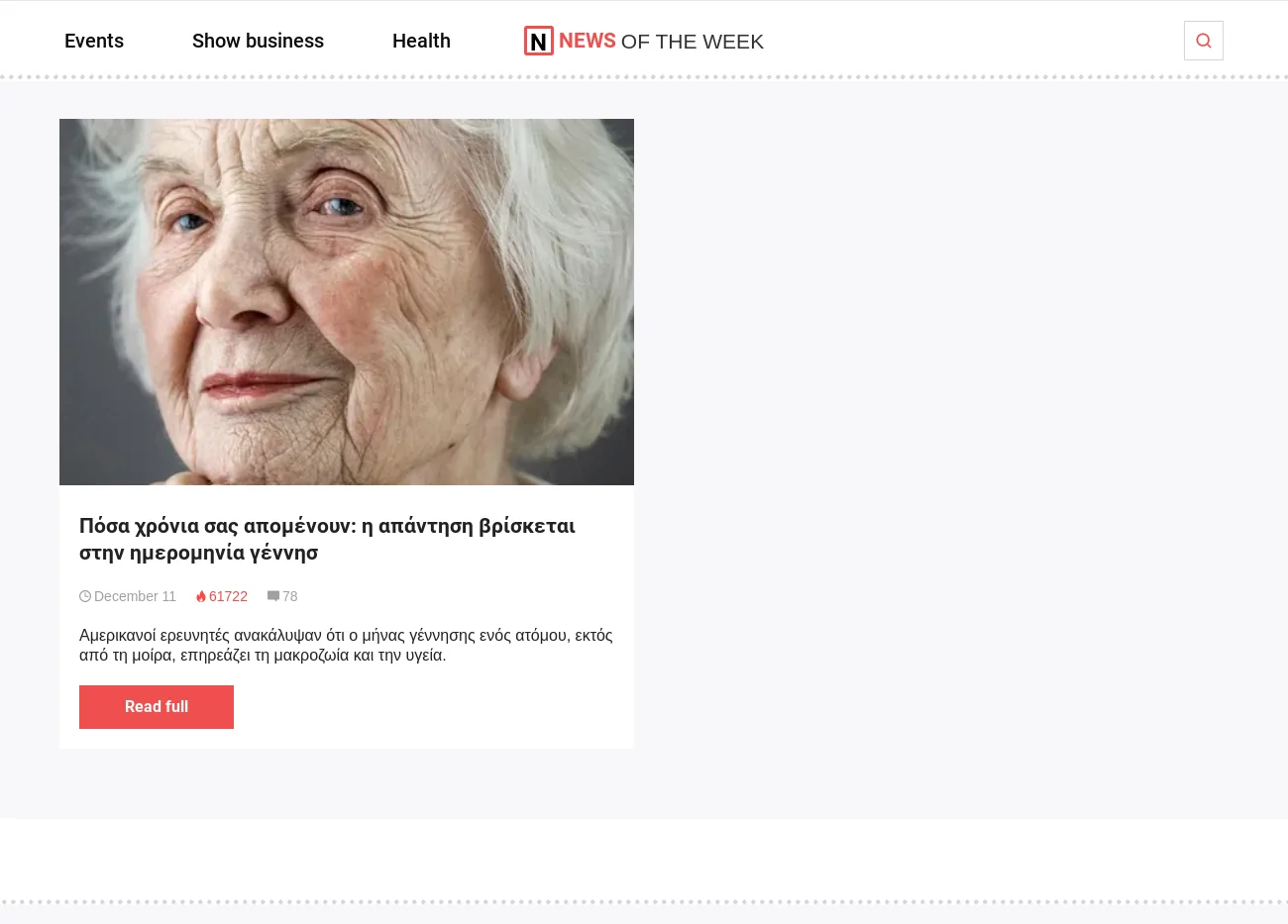Open the search magnifier icon
Viewport: 1288px width, 924px height.
point(1204,41)
